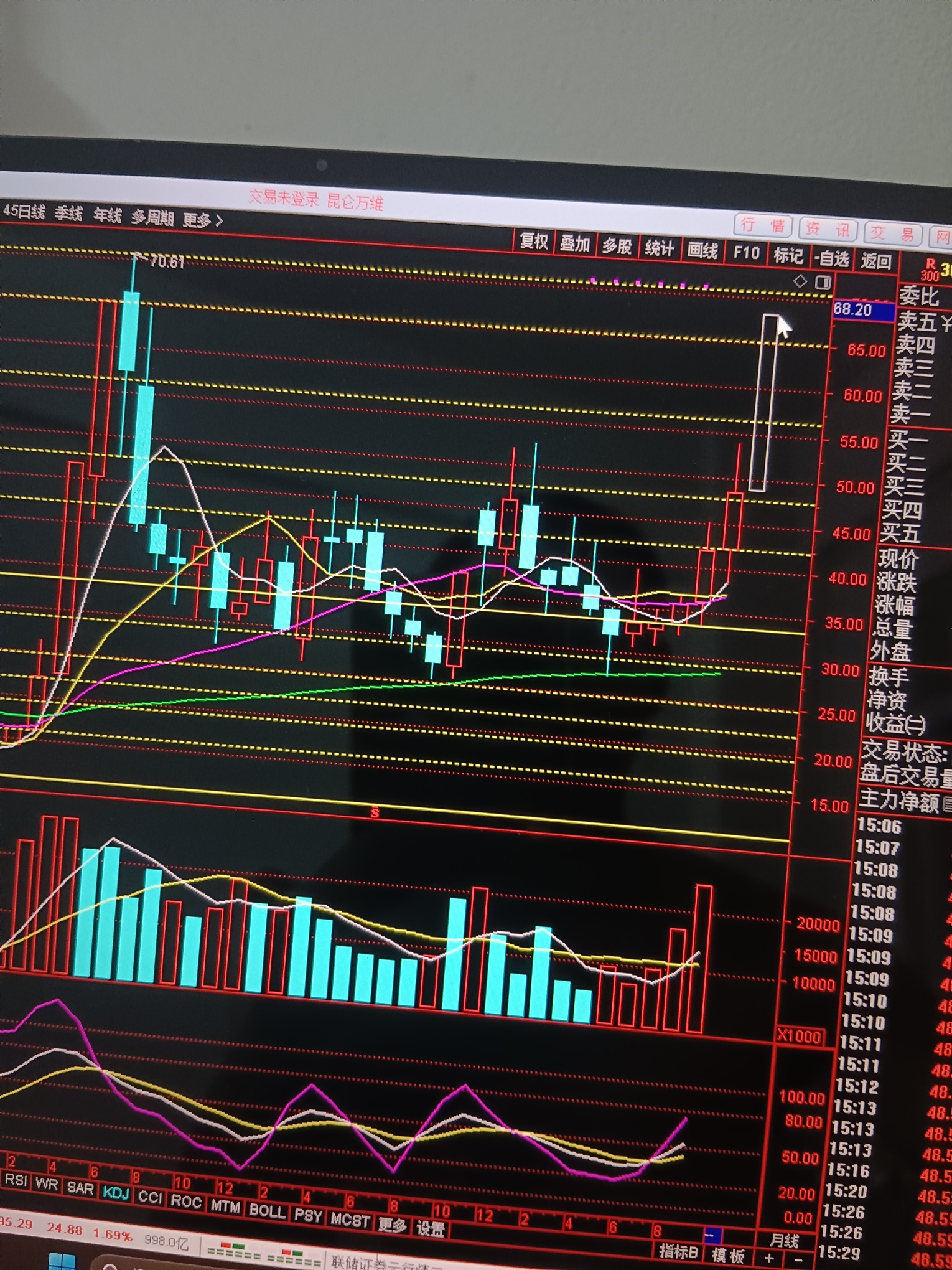Image resolution: width=952 pixels, height=1270 pixels.
Task: Click the 复权 toolbar button
Action: point(534,240)
